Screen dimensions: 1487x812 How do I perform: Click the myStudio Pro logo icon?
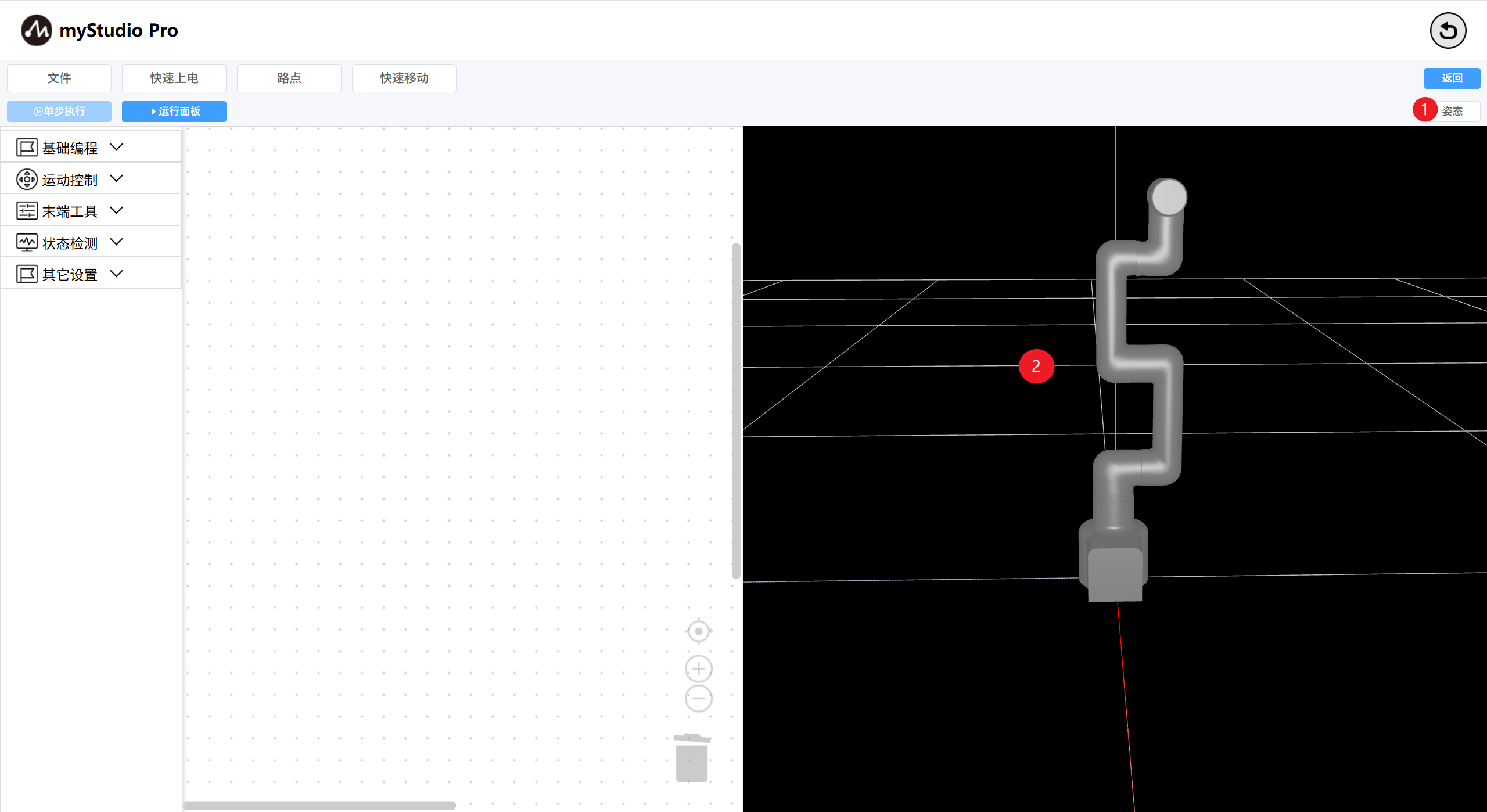coord(36,30)
